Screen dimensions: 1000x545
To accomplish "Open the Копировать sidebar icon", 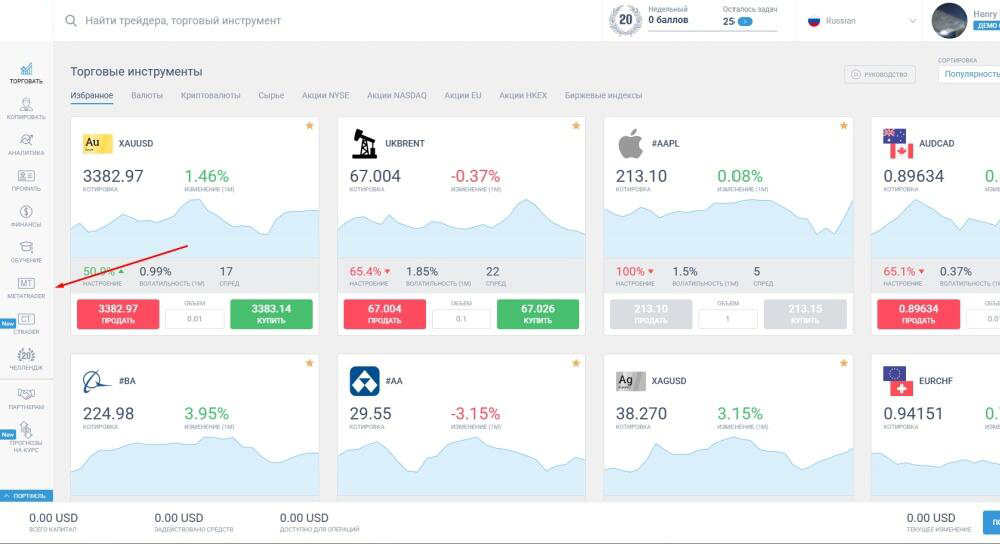I will pyautogui.click(x=26, y=108).
